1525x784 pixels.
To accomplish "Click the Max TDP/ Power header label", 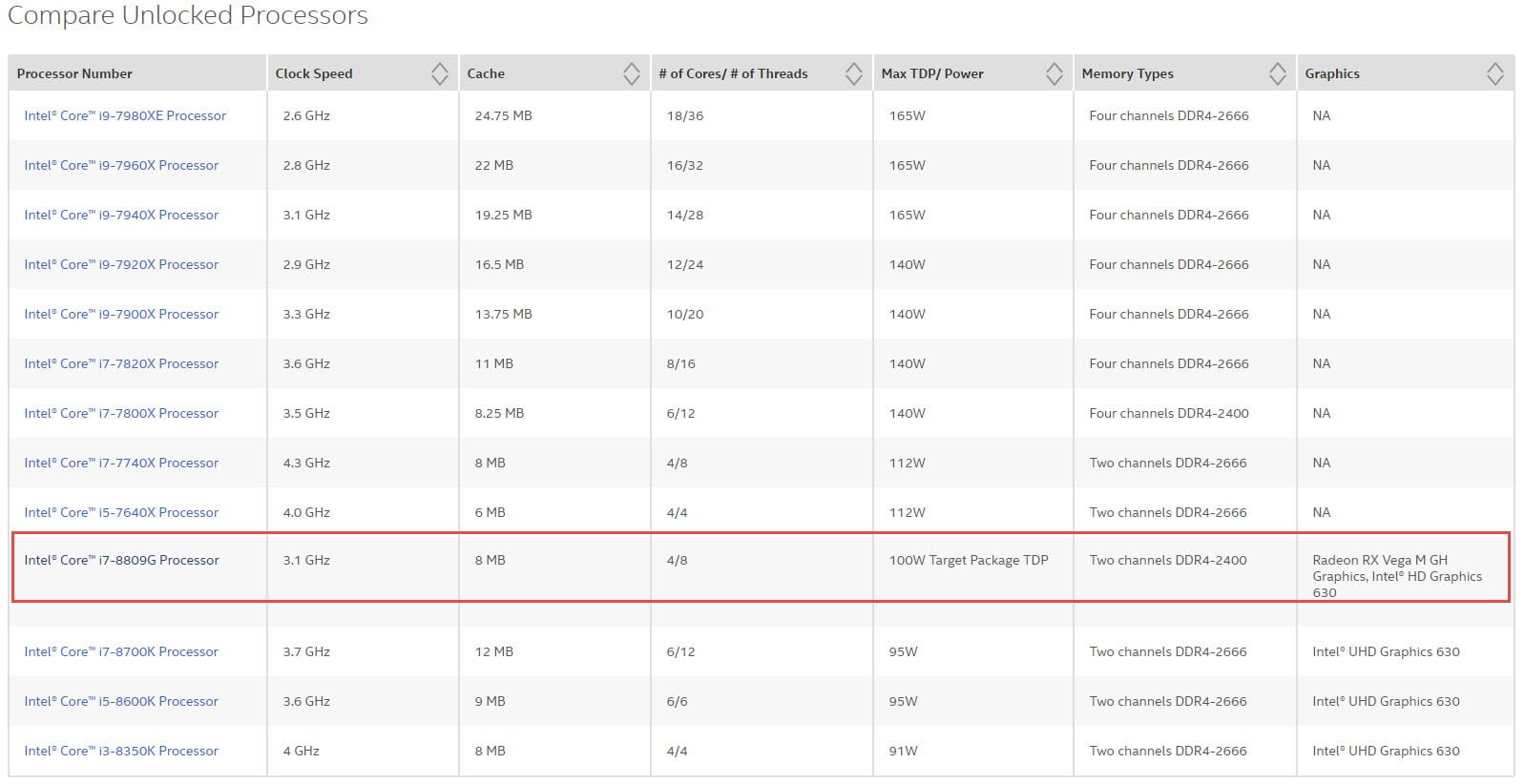I will 932,73.
